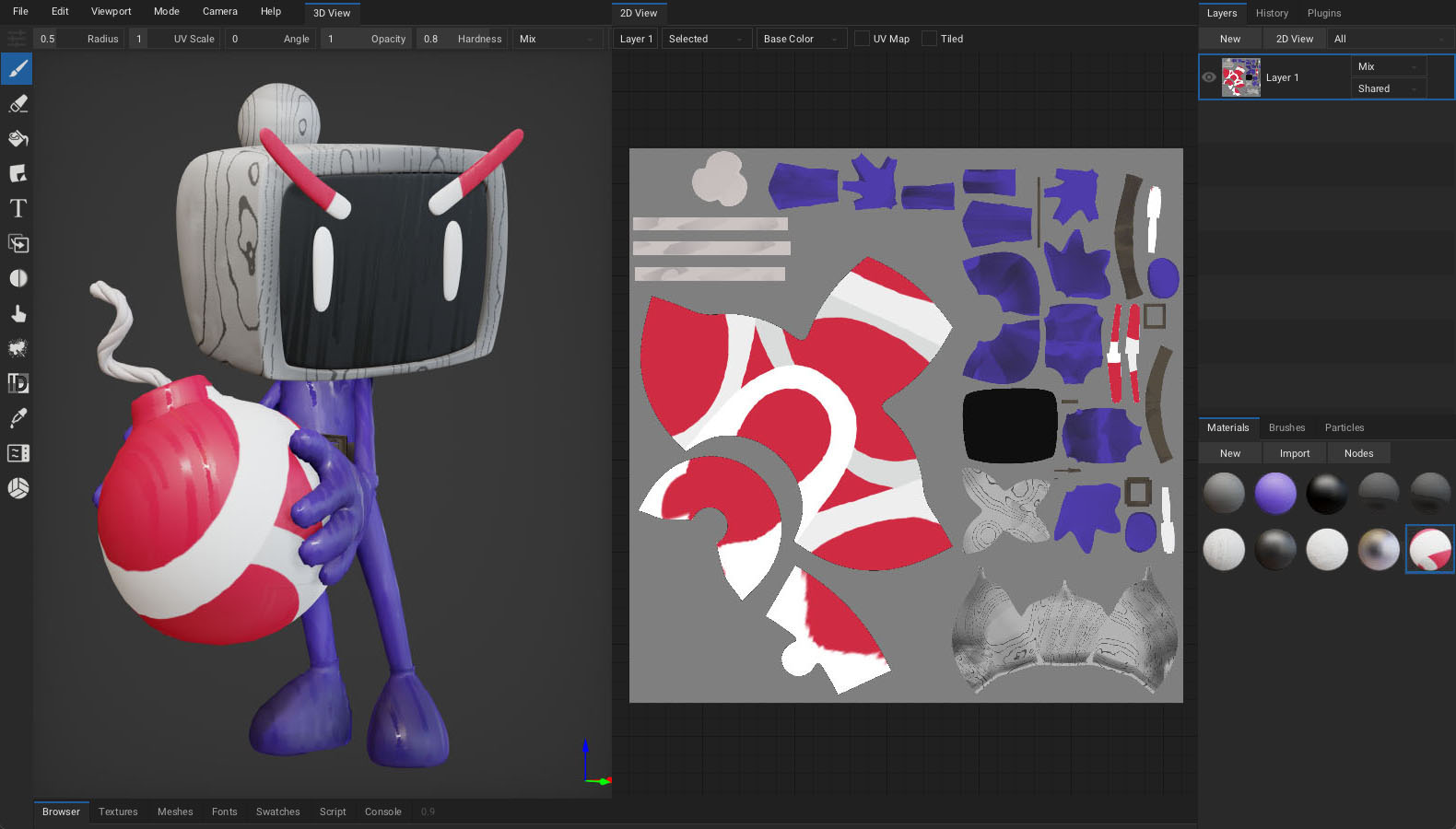Select the Color ID tool
Image resolution: width=1456 pixels, height=829 pixels.
pos(18,383)
